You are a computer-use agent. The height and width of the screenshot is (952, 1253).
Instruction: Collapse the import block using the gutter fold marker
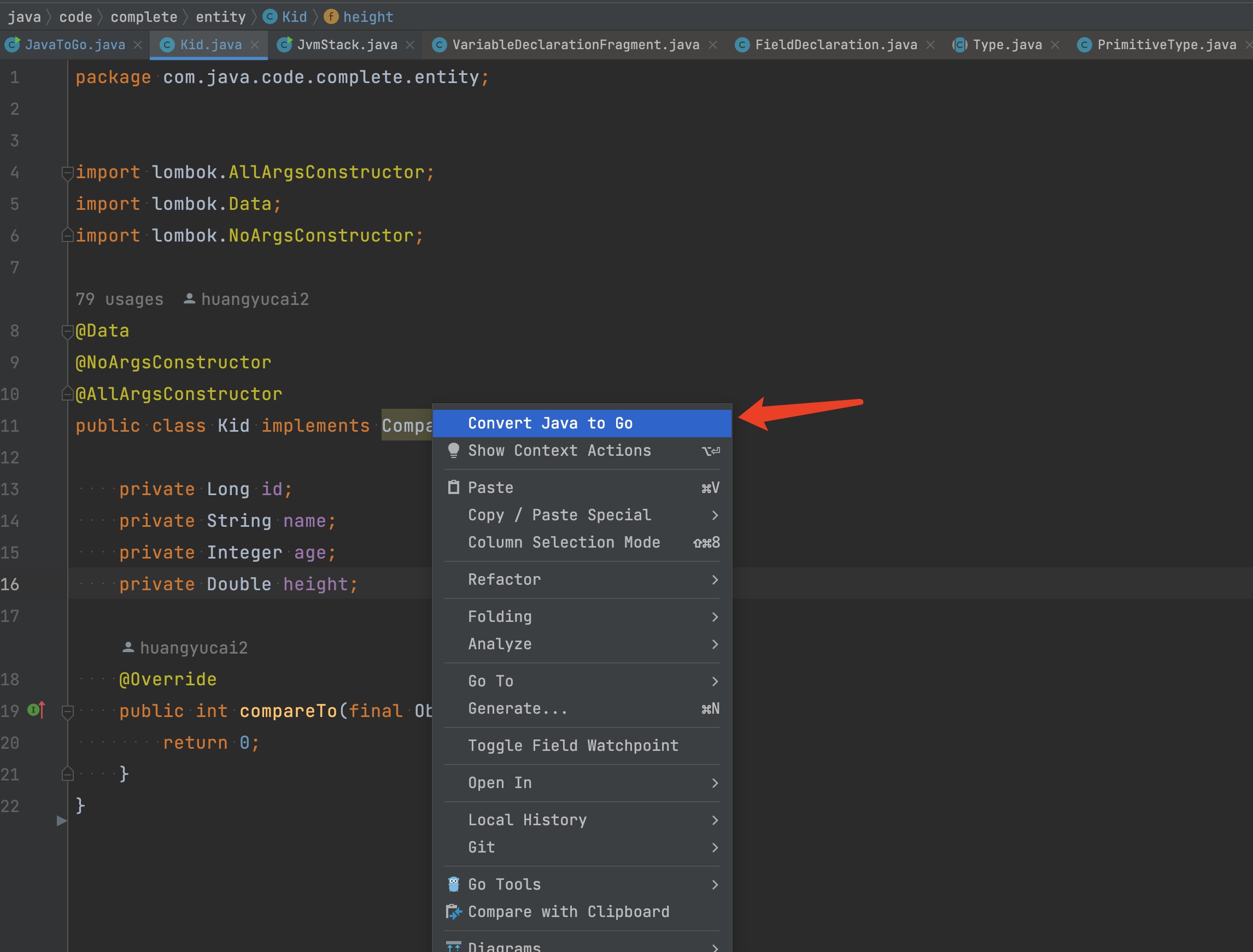coord(67,173)
